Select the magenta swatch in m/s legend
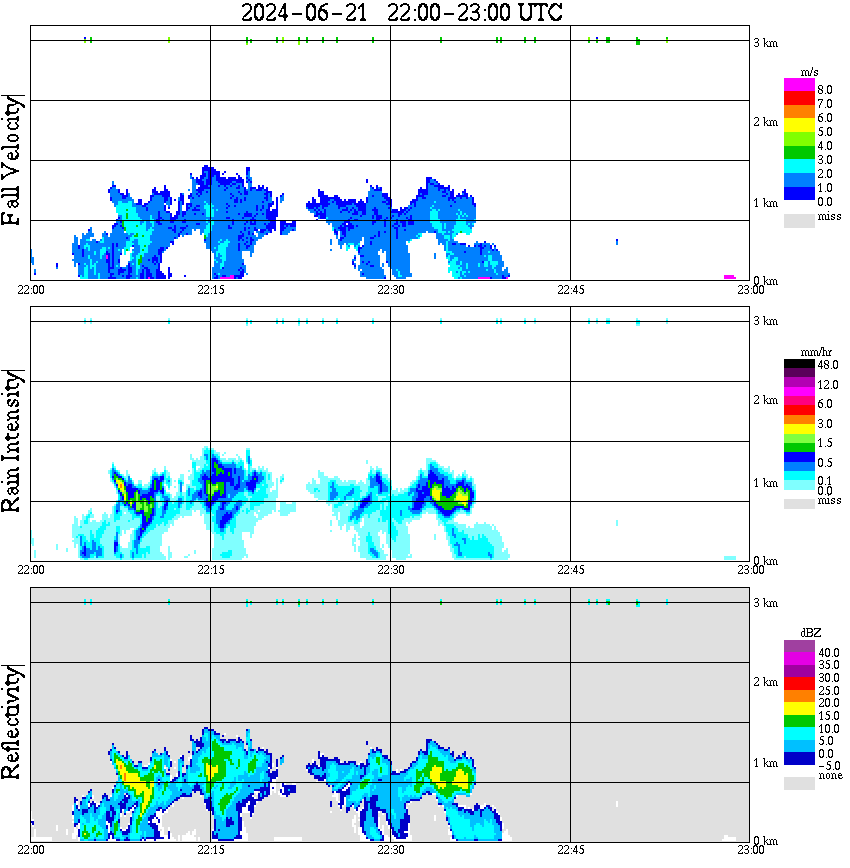The width and height of the screenshot is (850, 868). [x=799, y=85]
